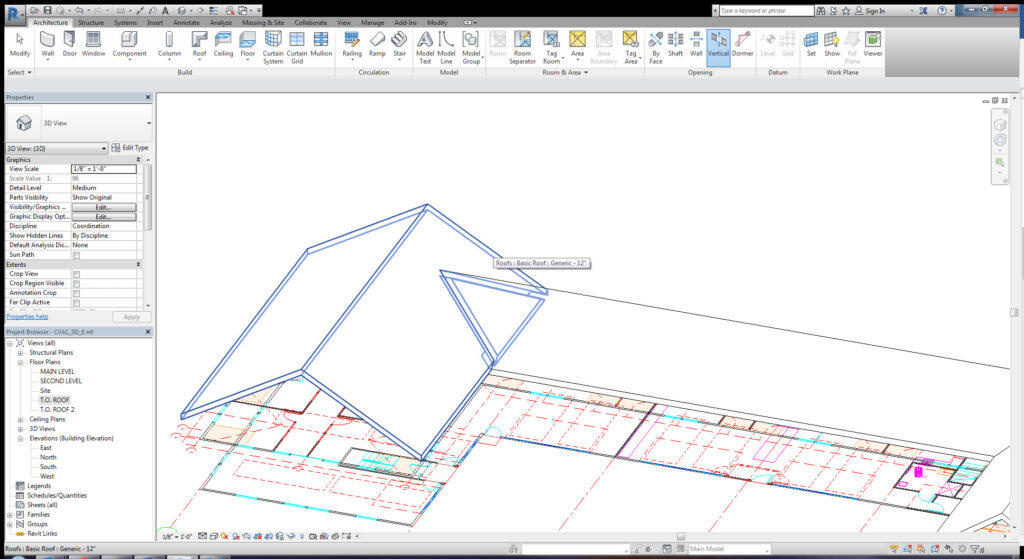The height and width of the screenshot is (559, 1024).
Task: Open the 3D View selector dropdown
Action: [x=56, y=148]
